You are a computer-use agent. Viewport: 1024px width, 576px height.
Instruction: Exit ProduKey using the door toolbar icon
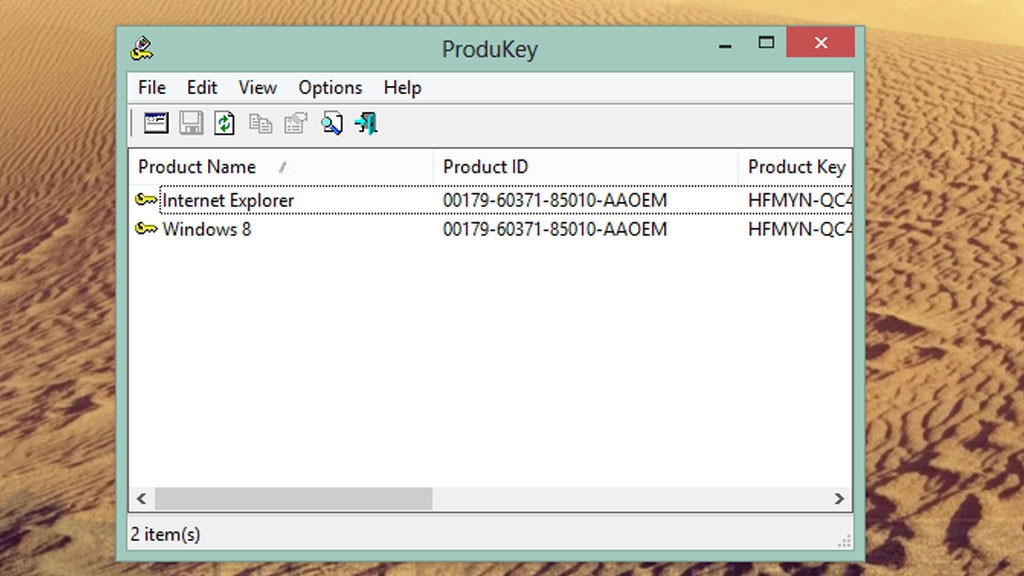click(x=366, y=123)
